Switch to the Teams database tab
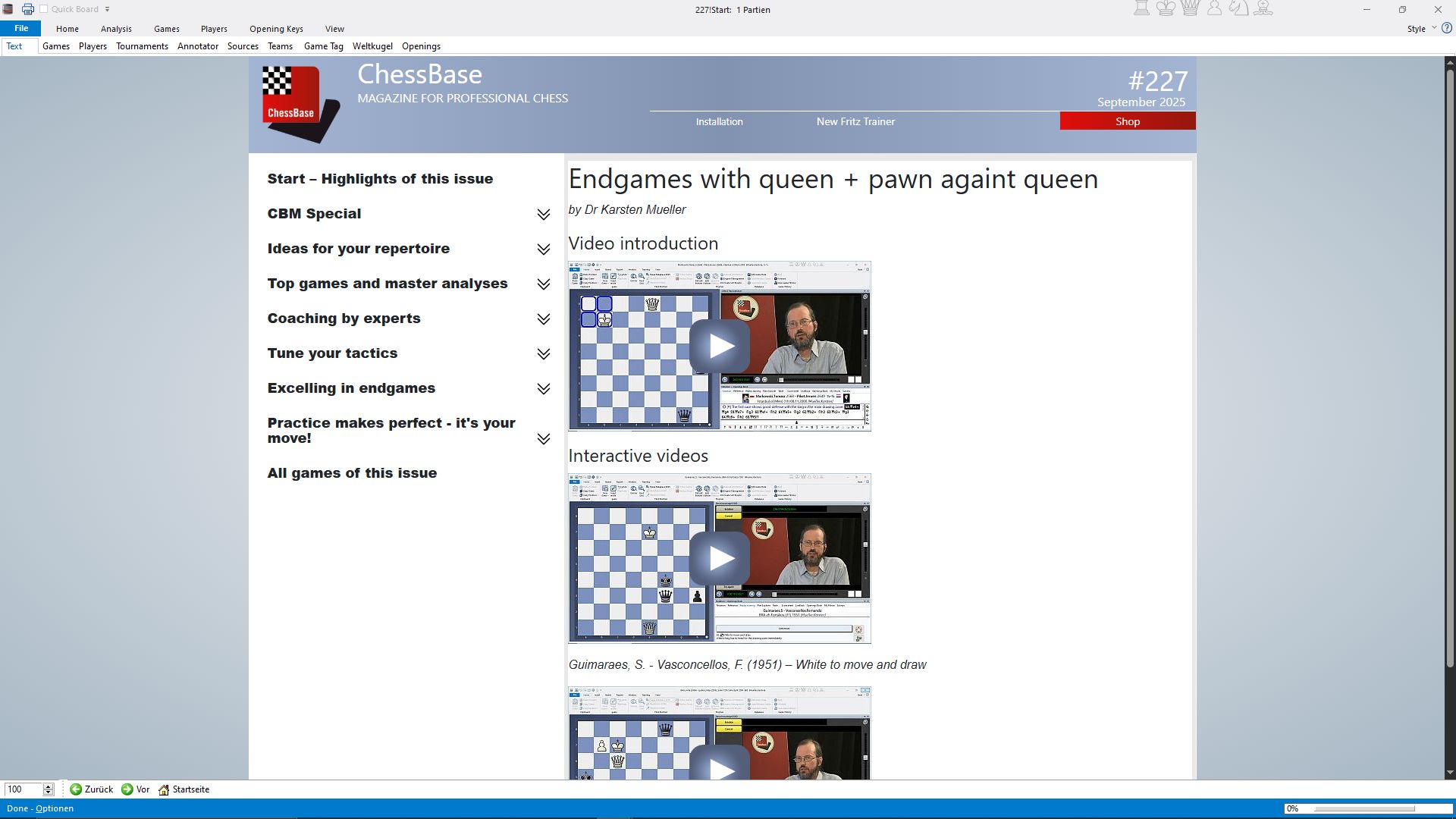This screenshot has width=1456, height=819. coord(280,46)
